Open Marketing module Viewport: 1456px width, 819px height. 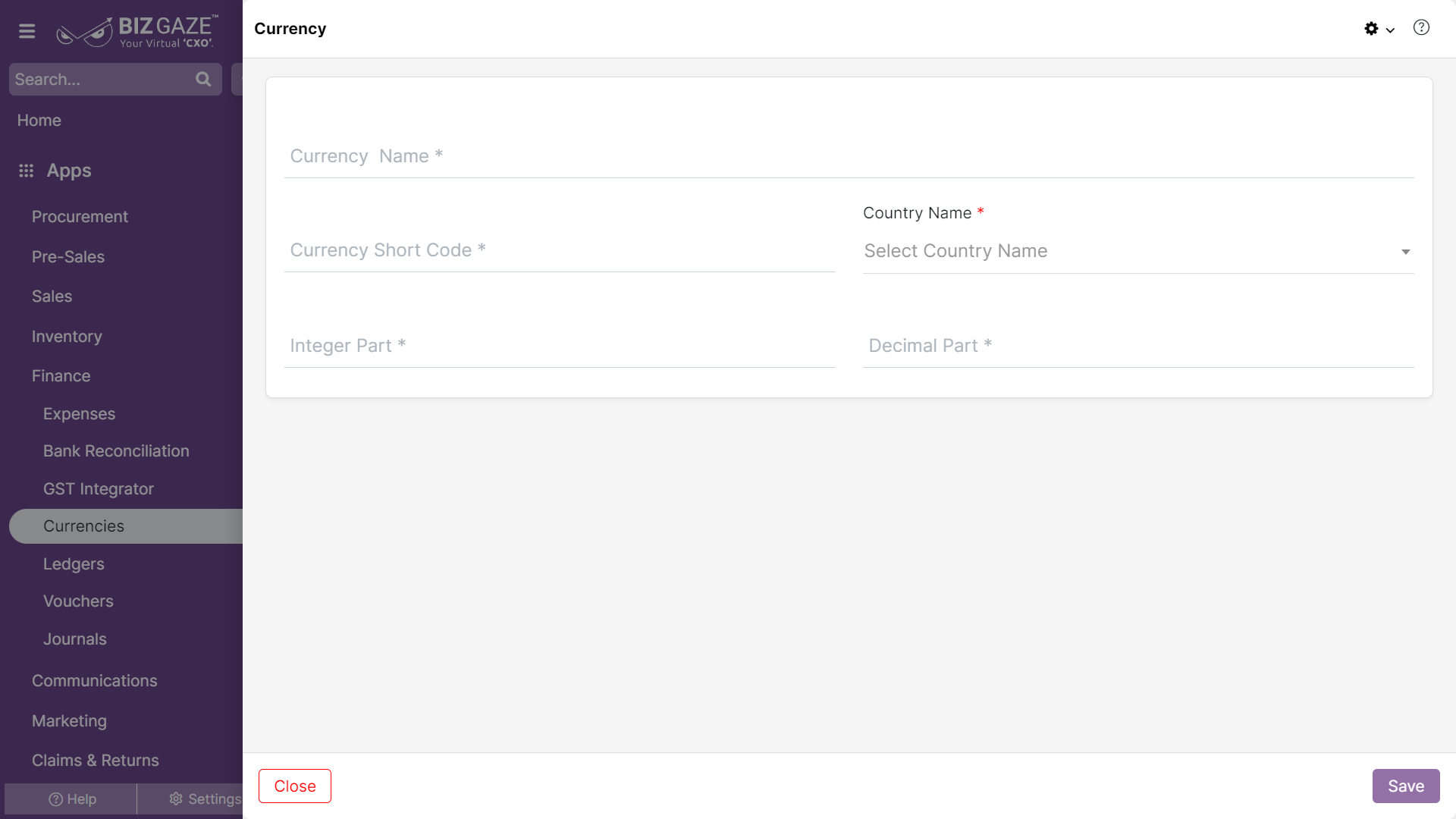point(69,721)
